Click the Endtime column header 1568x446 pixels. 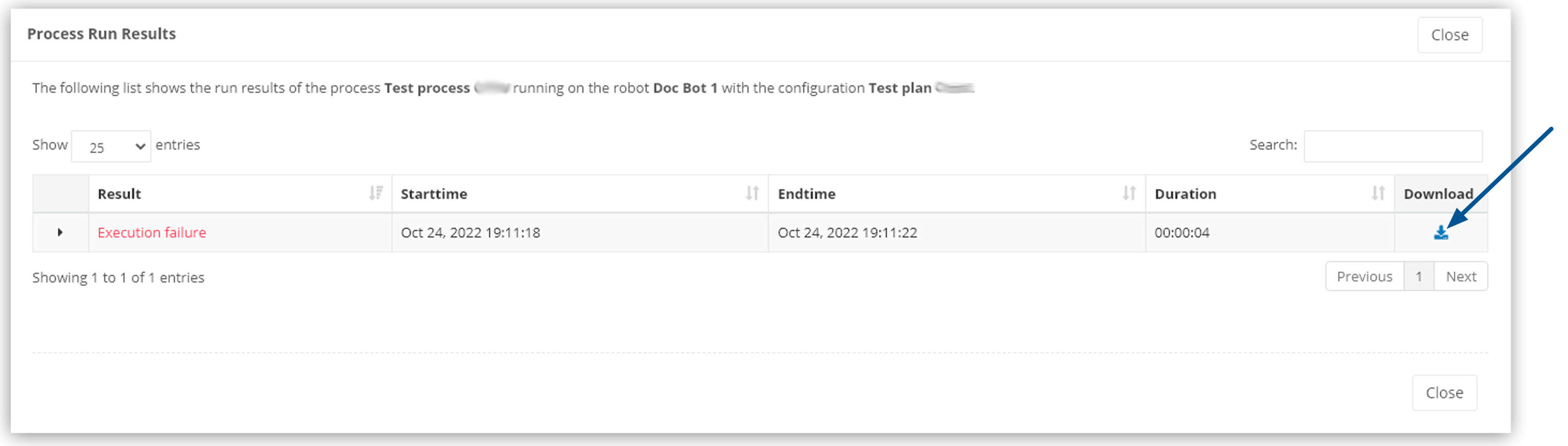point(806,194)
